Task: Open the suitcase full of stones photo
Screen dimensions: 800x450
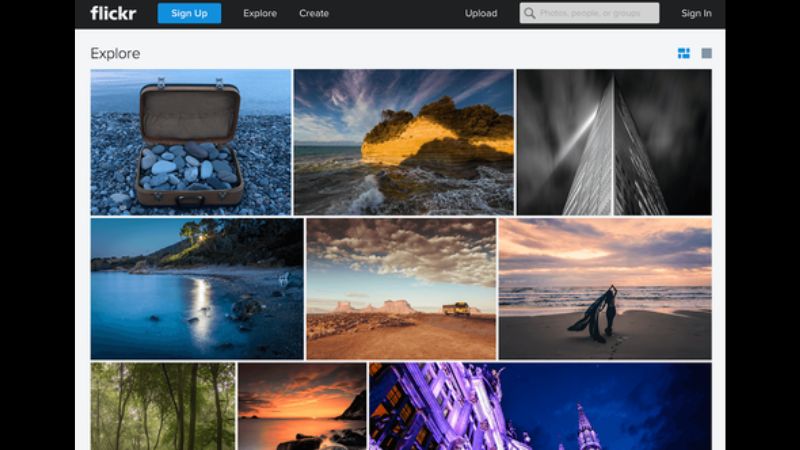Action: click(x=190, y=142)
